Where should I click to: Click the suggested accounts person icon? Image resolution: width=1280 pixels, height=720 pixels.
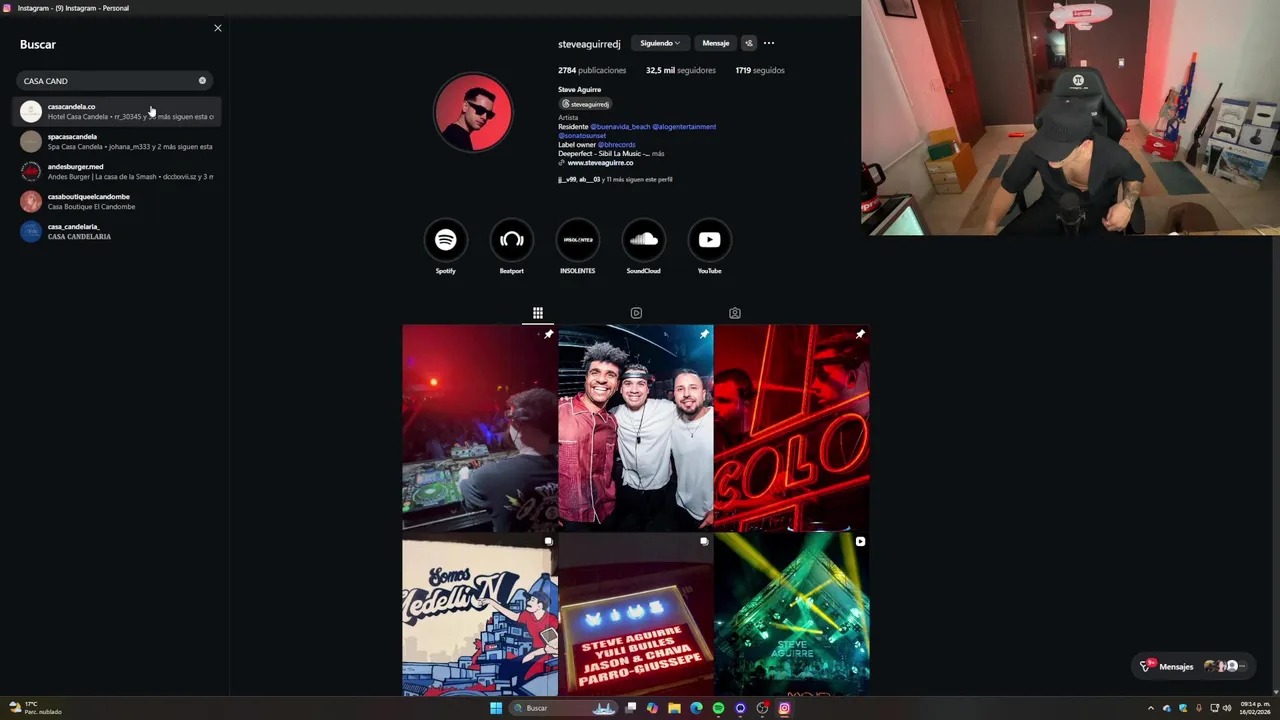point(749,43)
